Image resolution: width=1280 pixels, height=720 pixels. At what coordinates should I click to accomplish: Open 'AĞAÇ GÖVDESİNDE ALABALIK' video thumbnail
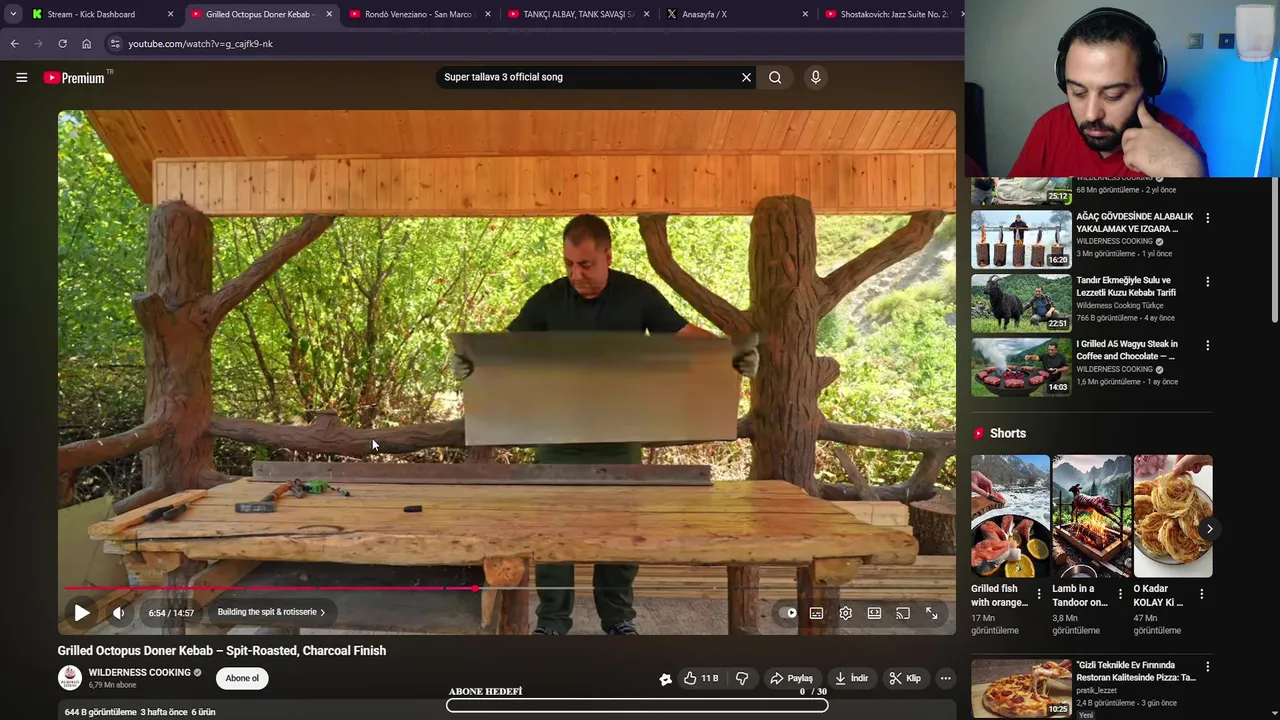tap(1021, 239)
